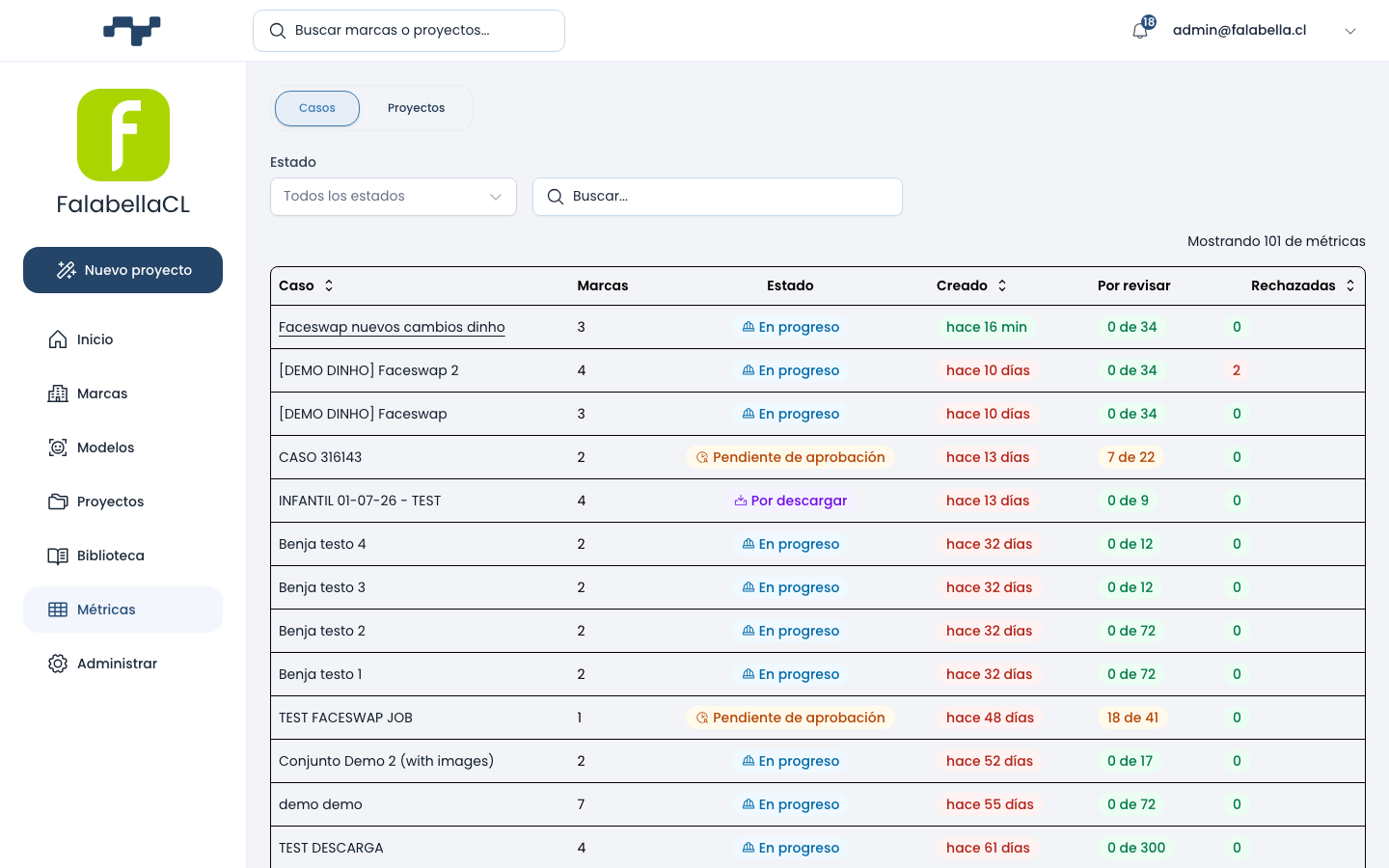Click the Nuevo proyecto button
Image resolution: width=1389 pixels, height=868 pixels.
[123, 270]
